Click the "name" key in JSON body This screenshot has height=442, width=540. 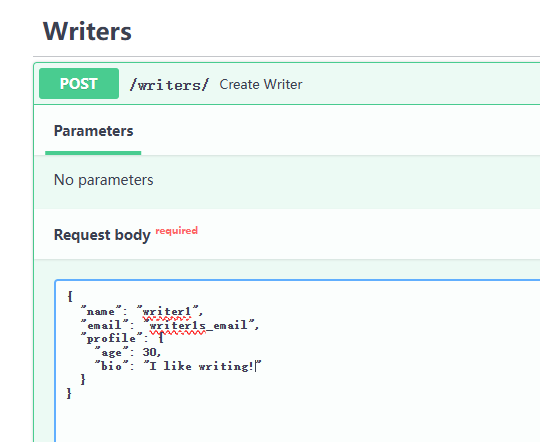click(101, 312)
